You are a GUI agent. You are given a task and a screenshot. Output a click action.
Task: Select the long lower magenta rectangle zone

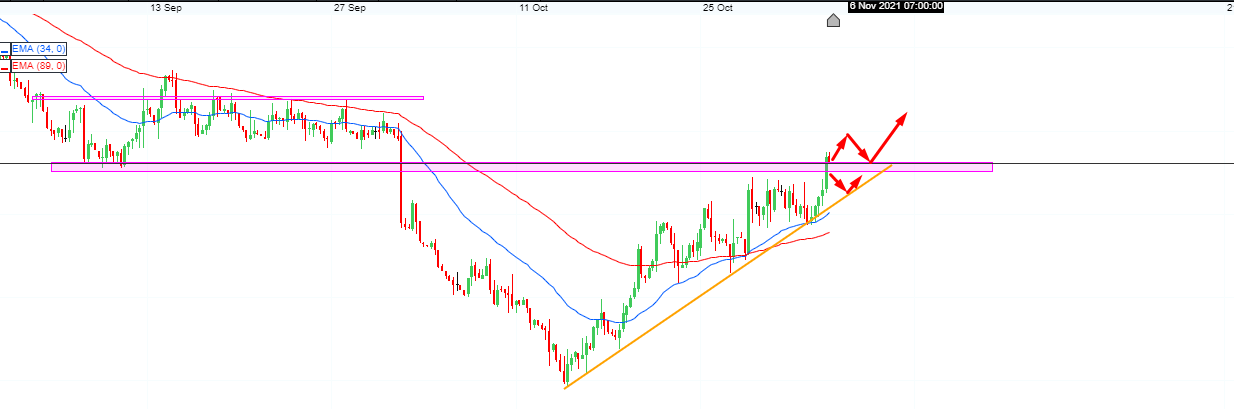522,167
